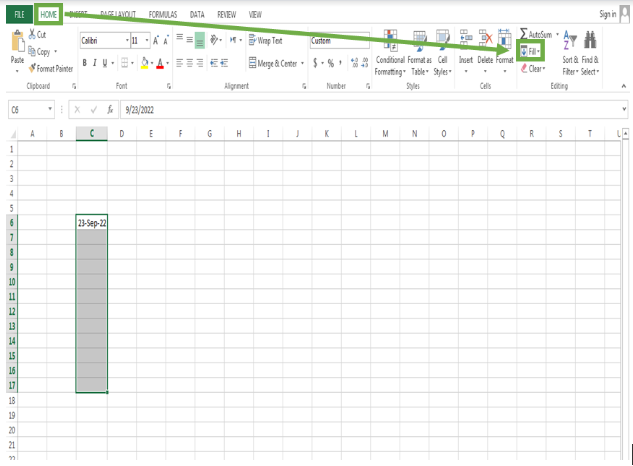Viewport: 633px width, 466px height.
Task: Align text left
Action: pos(180,63)
